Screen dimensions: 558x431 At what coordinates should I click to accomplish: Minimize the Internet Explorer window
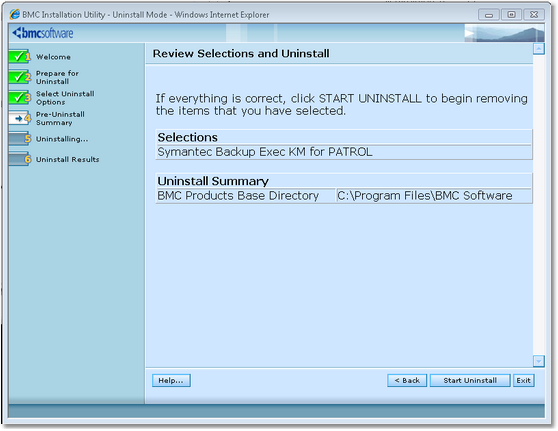pos(489,15)
